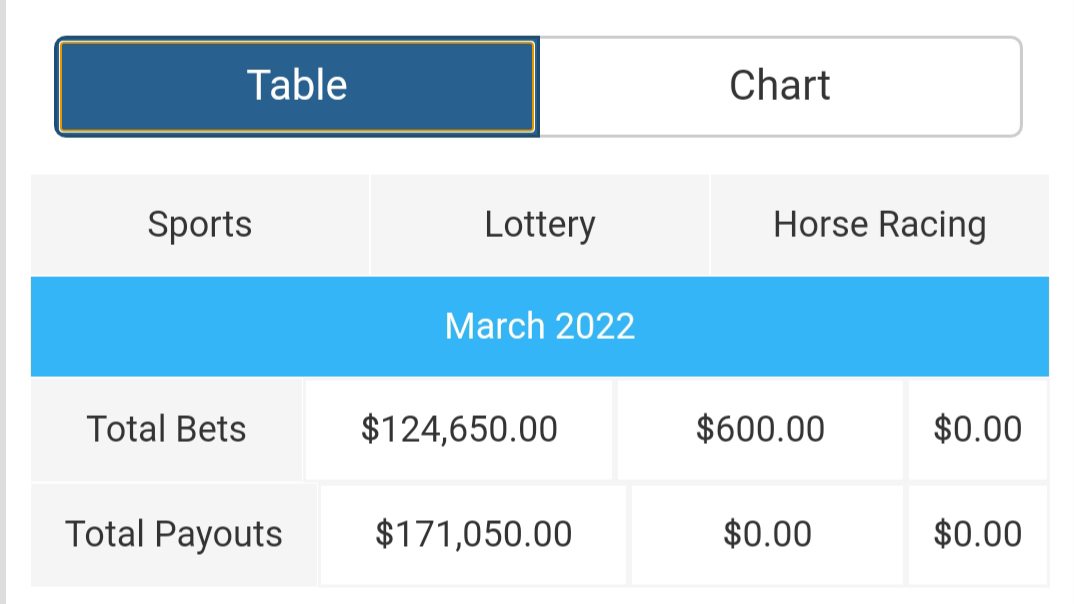The height and width of the screenshot is (604, 1074).
Task: Click the Lottery column header
Action: (539, 225)
